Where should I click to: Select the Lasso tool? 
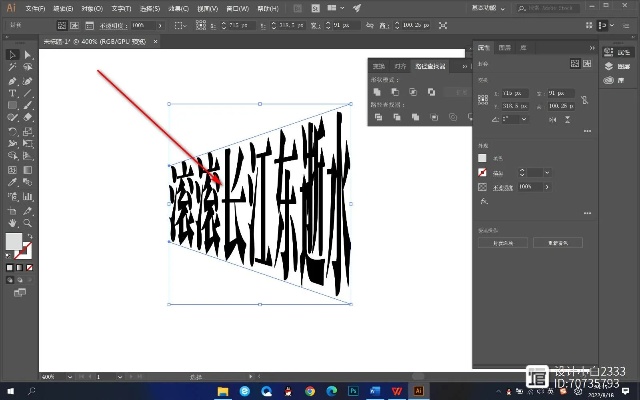[28, 67]
